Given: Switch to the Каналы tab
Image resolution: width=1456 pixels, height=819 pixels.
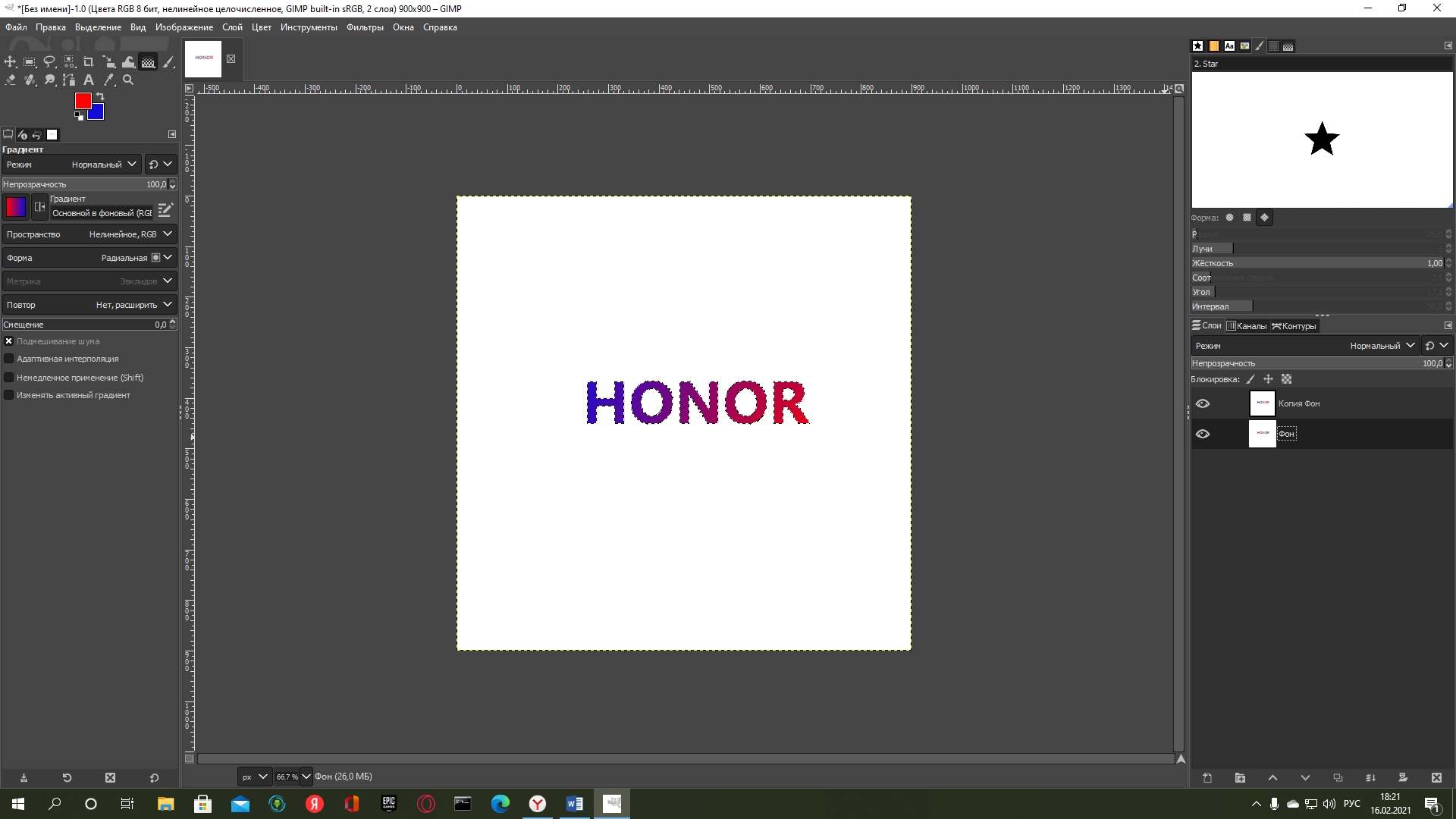Looking at the screenshot, I should pyautogui.click(x=1247, y=326).
